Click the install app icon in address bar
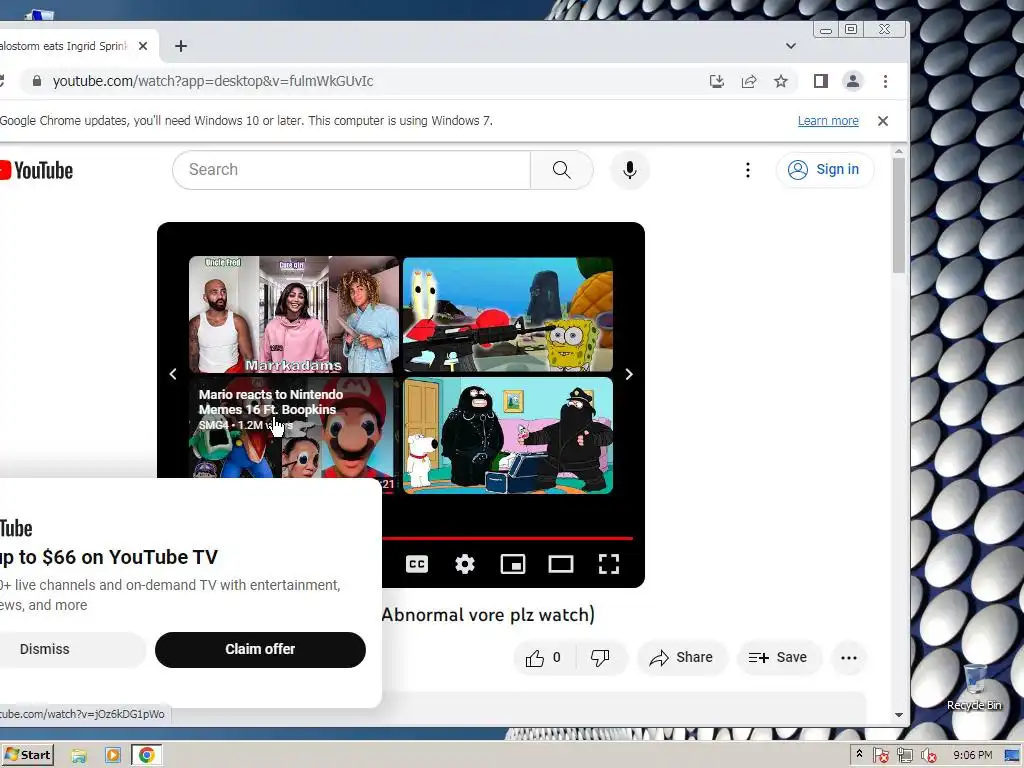 [716, 81]
